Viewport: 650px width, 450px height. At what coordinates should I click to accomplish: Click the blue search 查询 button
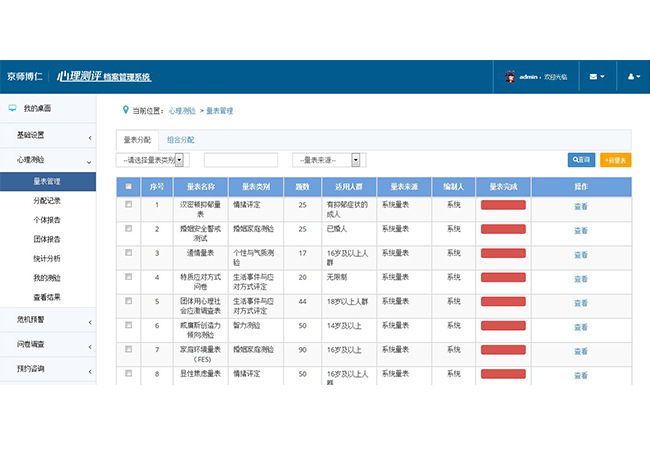pyautogui.click(x=581, y=160)
